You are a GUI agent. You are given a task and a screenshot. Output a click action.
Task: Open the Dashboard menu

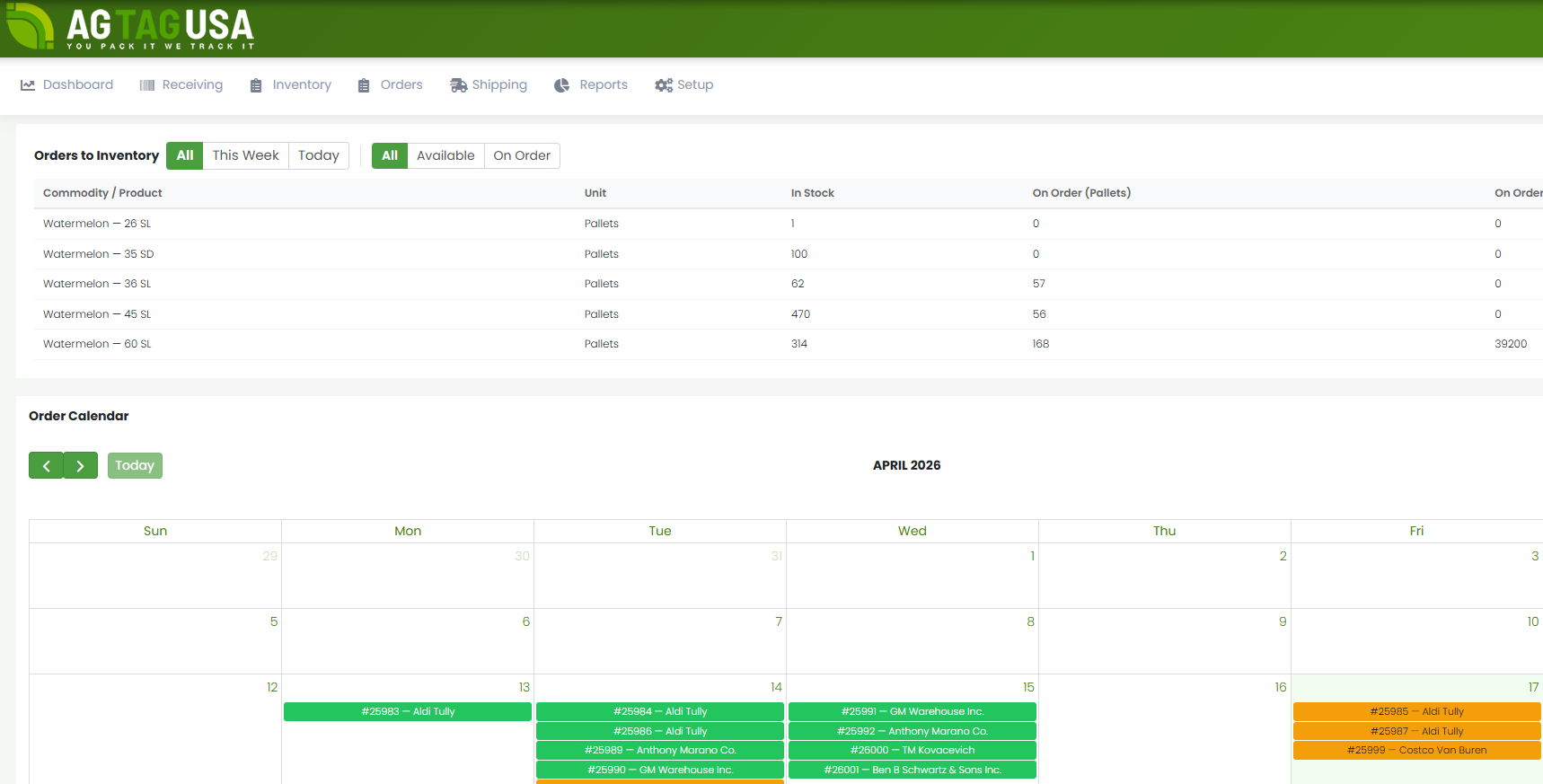pos(67,85)
